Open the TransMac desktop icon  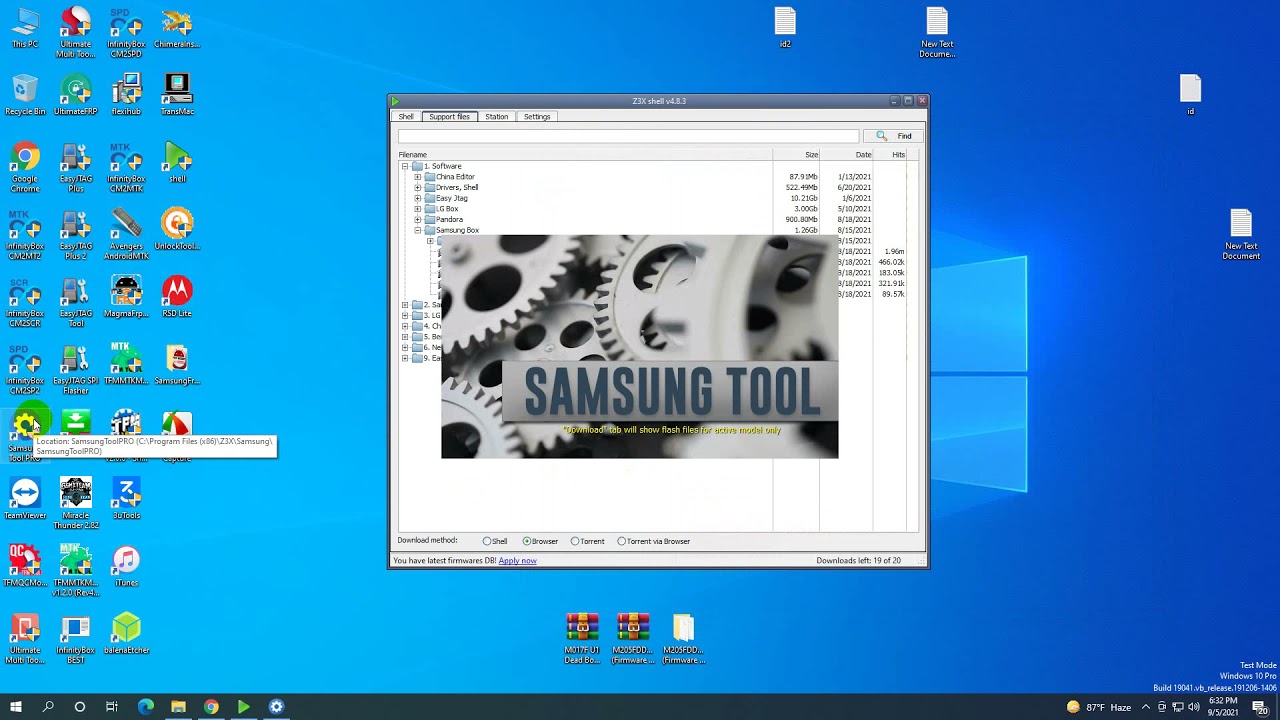tap(177, 95)
